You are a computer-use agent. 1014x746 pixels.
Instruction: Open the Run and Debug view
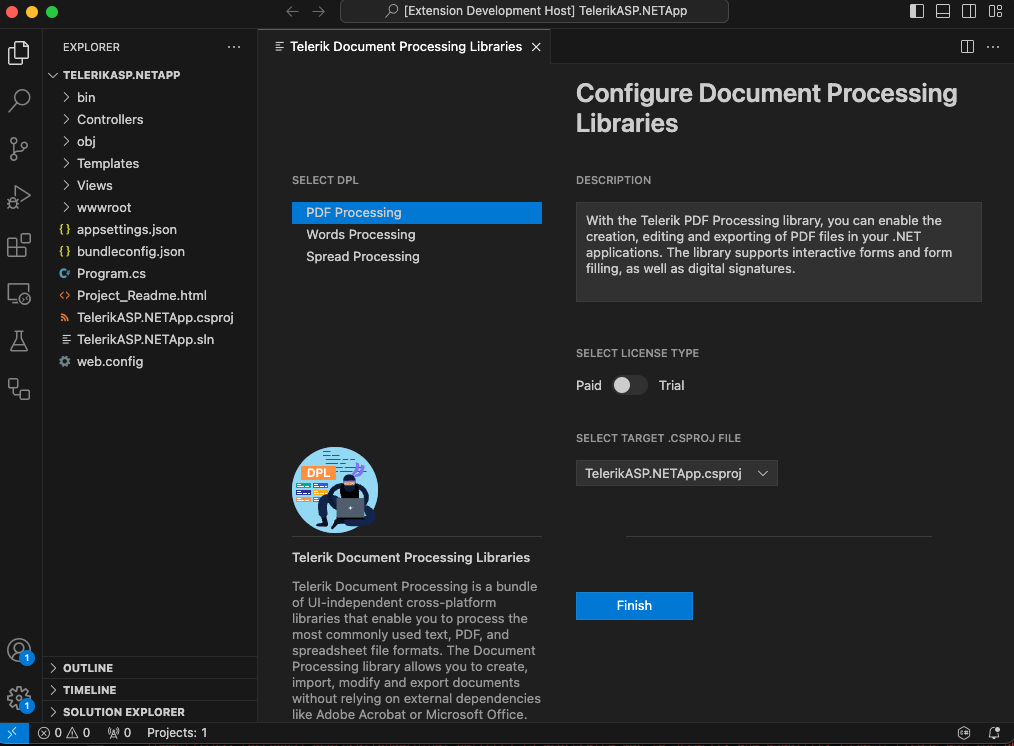pos(19,197)
